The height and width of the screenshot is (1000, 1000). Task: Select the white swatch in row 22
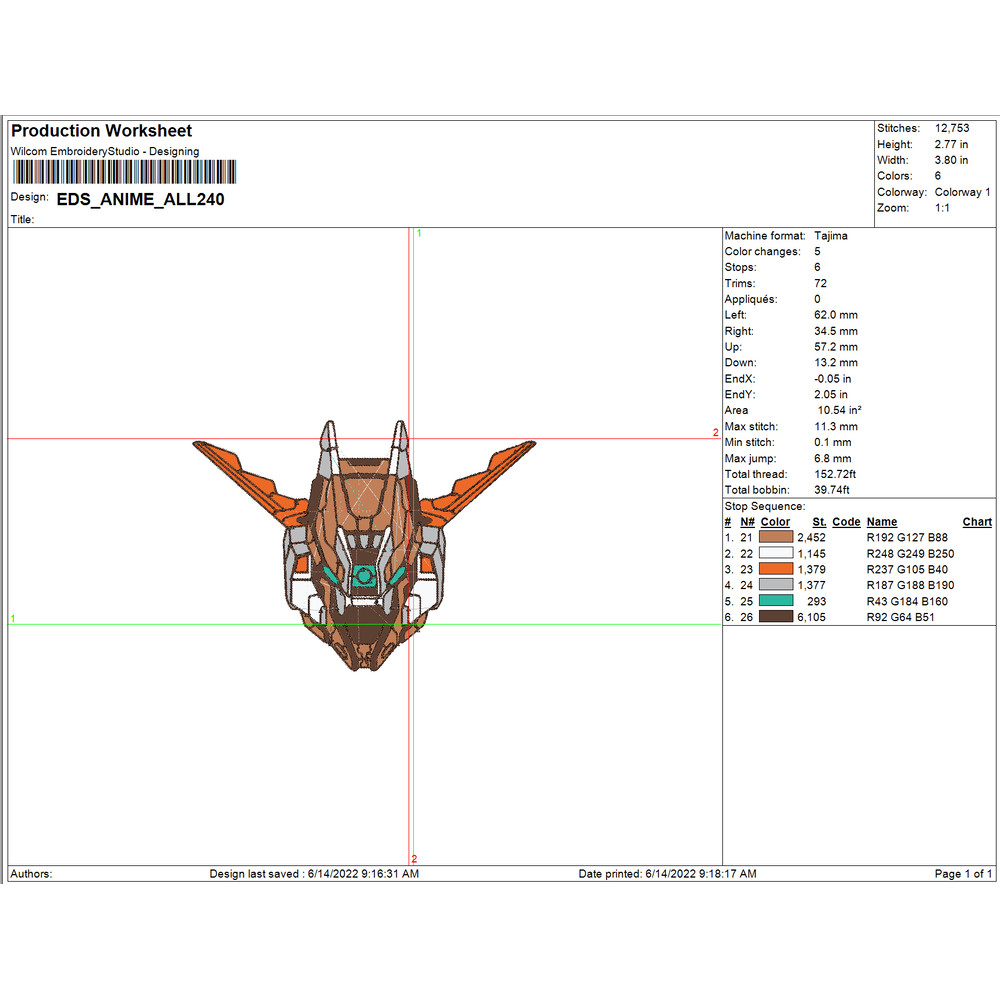777,554
